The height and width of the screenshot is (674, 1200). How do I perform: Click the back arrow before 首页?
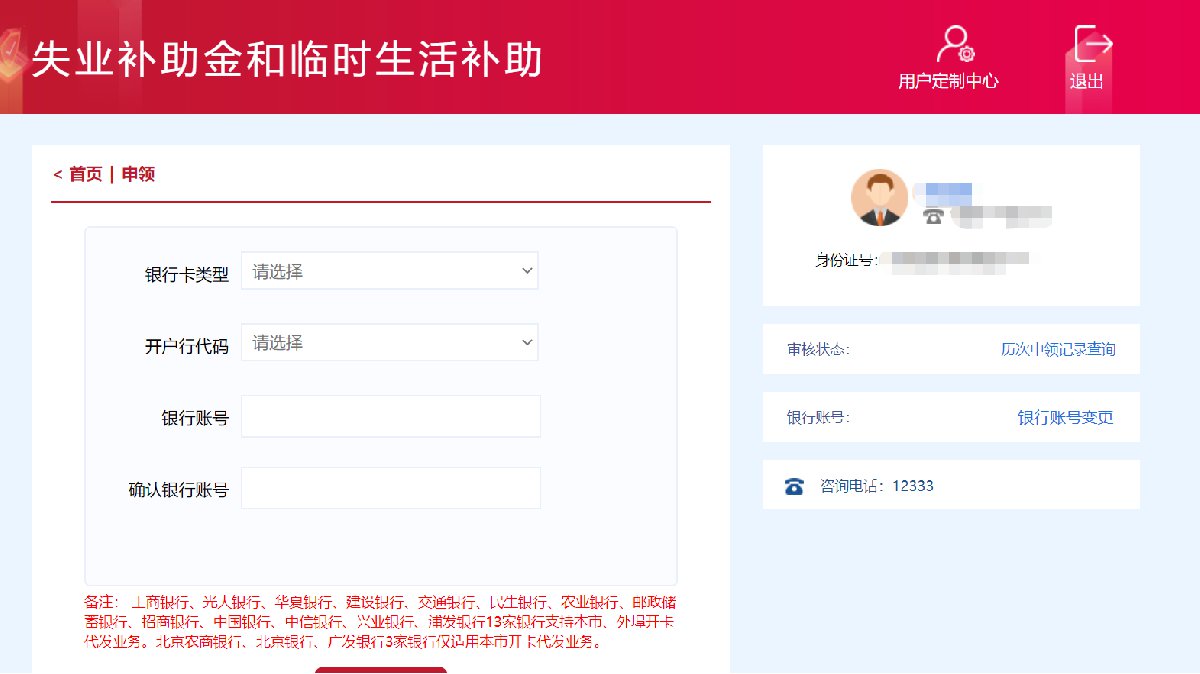[x=57, y=175]
